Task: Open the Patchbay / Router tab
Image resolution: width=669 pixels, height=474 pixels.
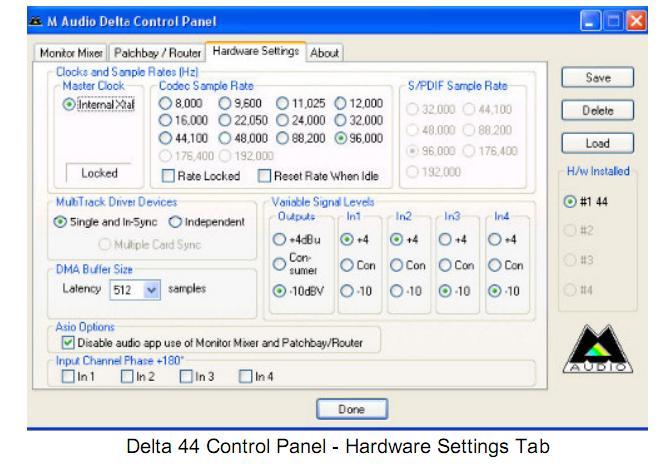Action: 151,52
